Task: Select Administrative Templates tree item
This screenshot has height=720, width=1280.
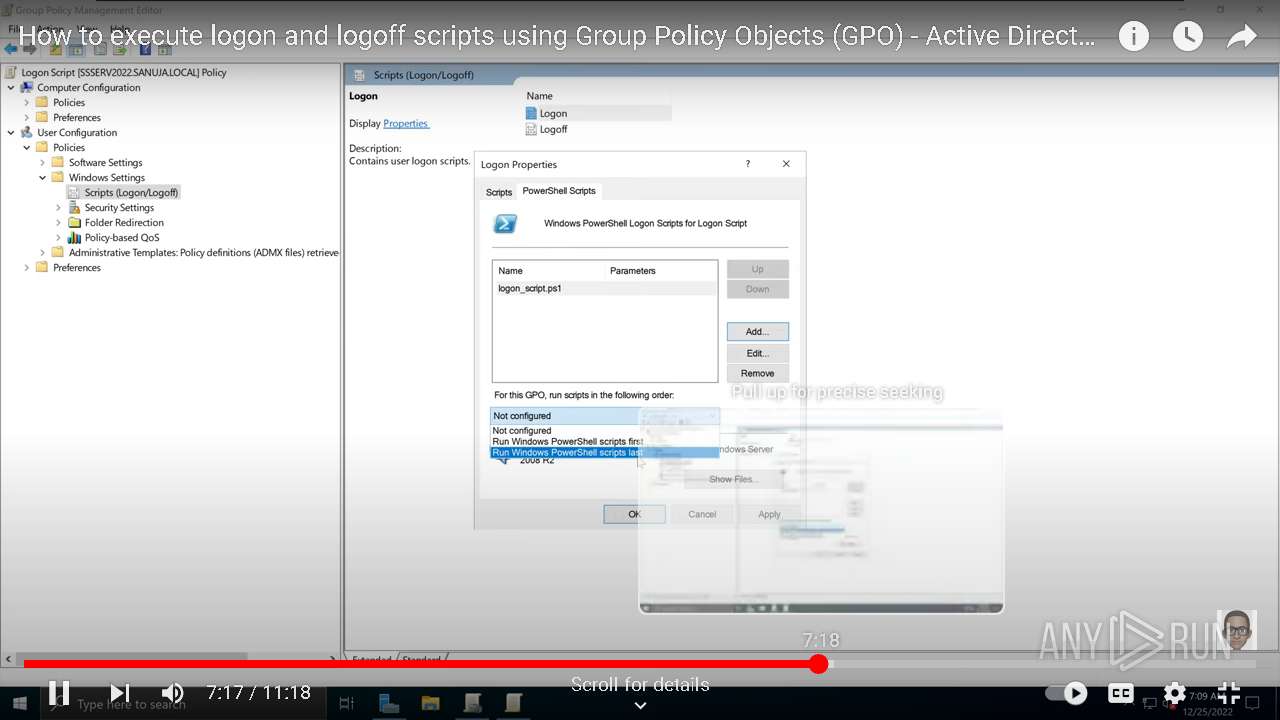Action: coord(204,252)
